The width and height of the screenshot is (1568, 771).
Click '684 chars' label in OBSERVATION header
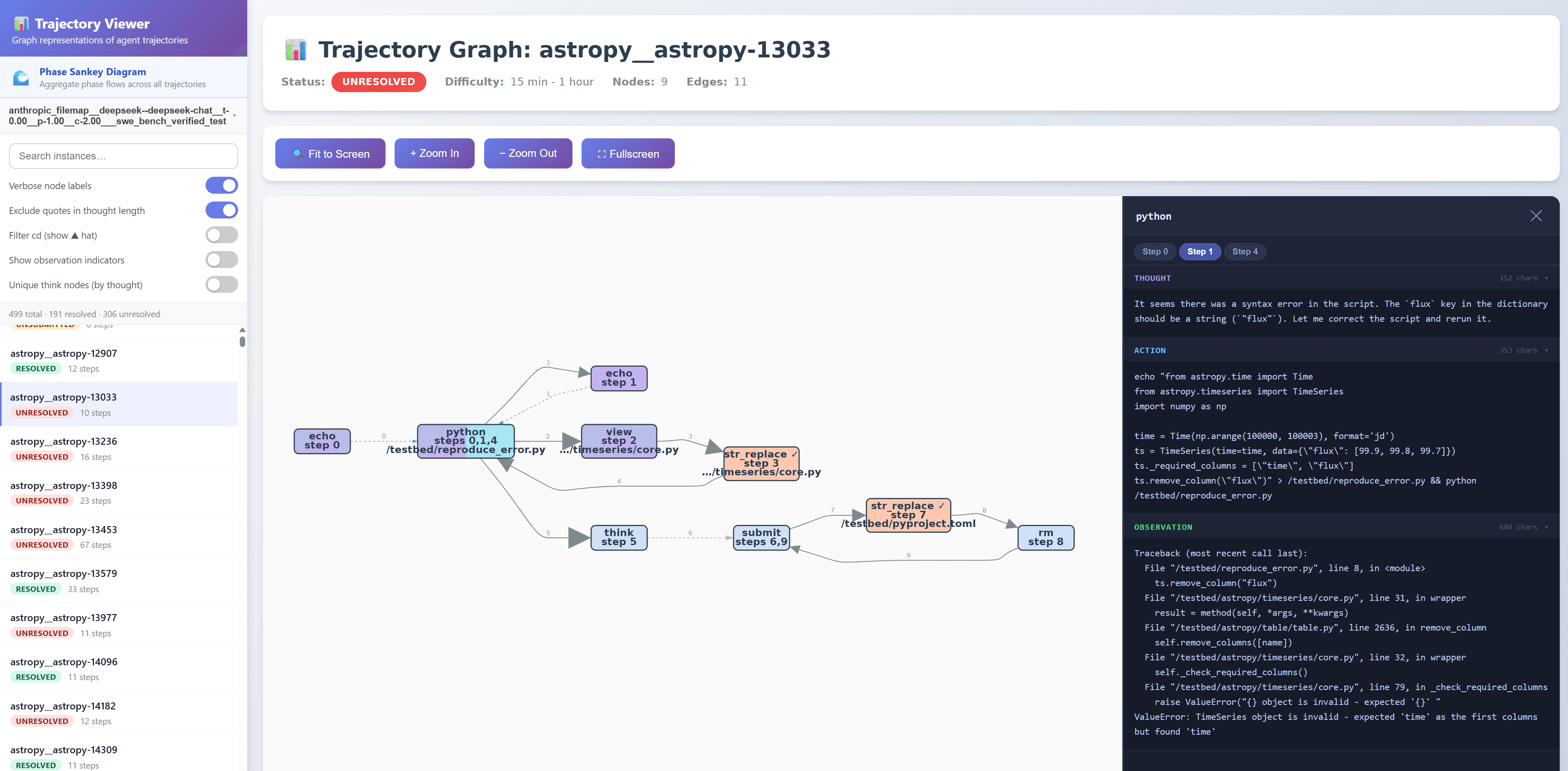tap(1518, 527)
